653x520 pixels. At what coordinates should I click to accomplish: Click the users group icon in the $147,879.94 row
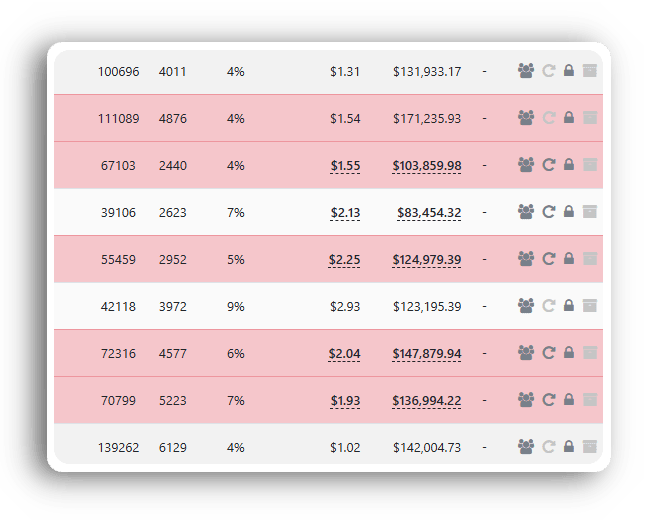[x=526, y=353]
